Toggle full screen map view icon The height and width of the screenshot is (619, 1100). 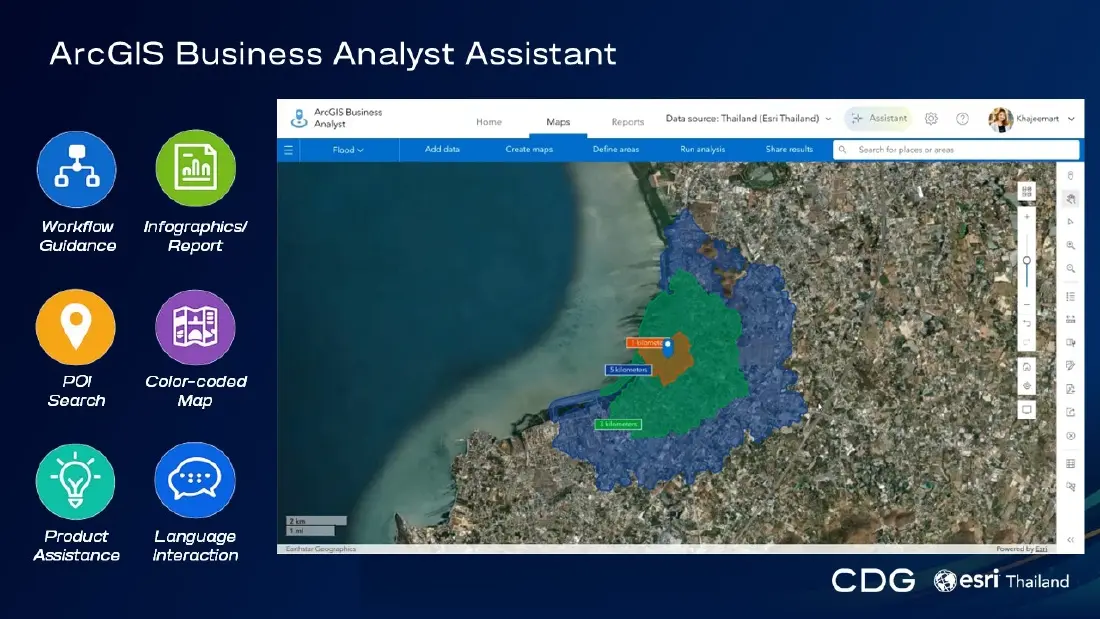tap(1026, 410)
